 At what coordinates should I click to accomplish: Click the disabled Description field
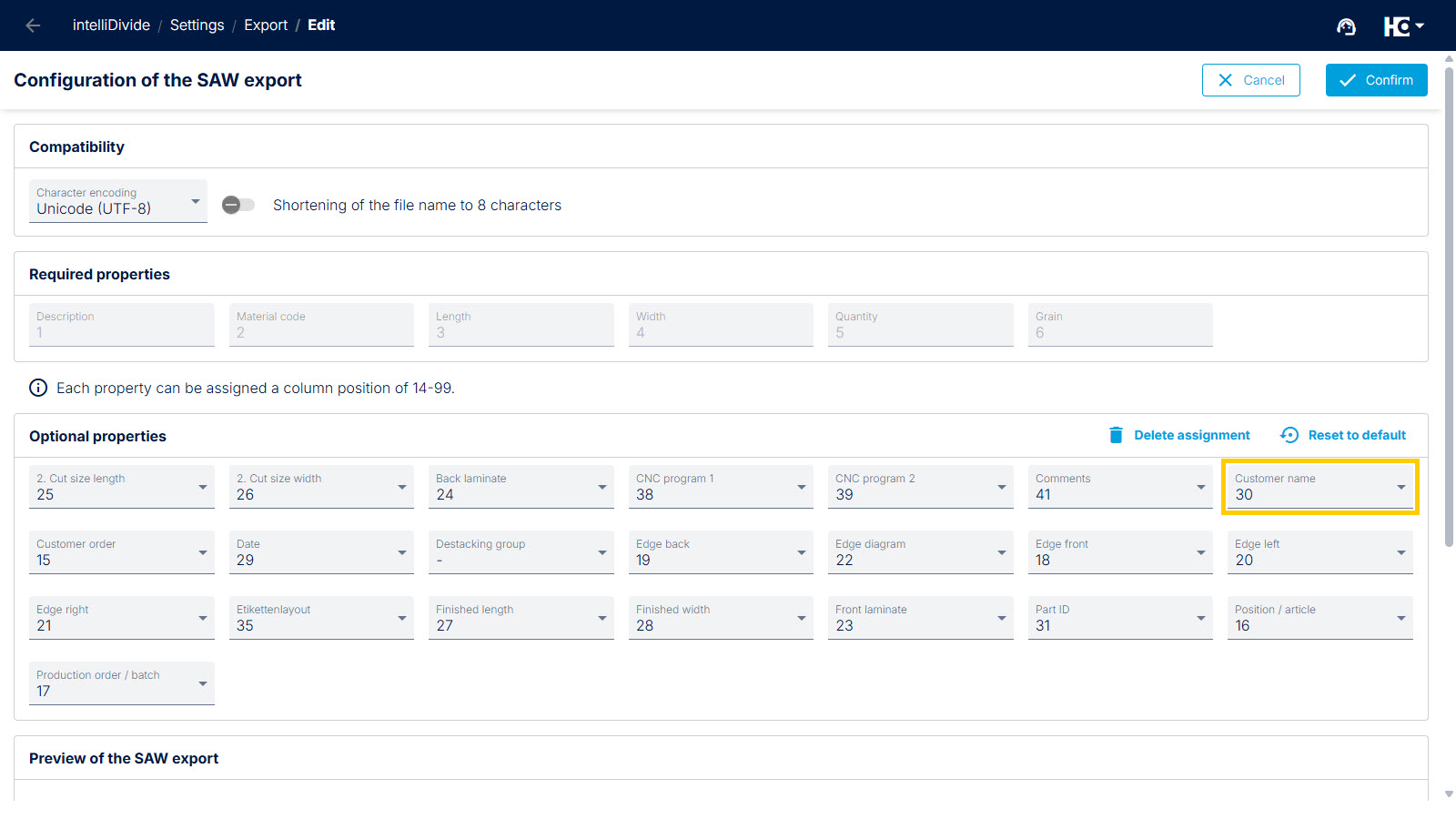122,325
